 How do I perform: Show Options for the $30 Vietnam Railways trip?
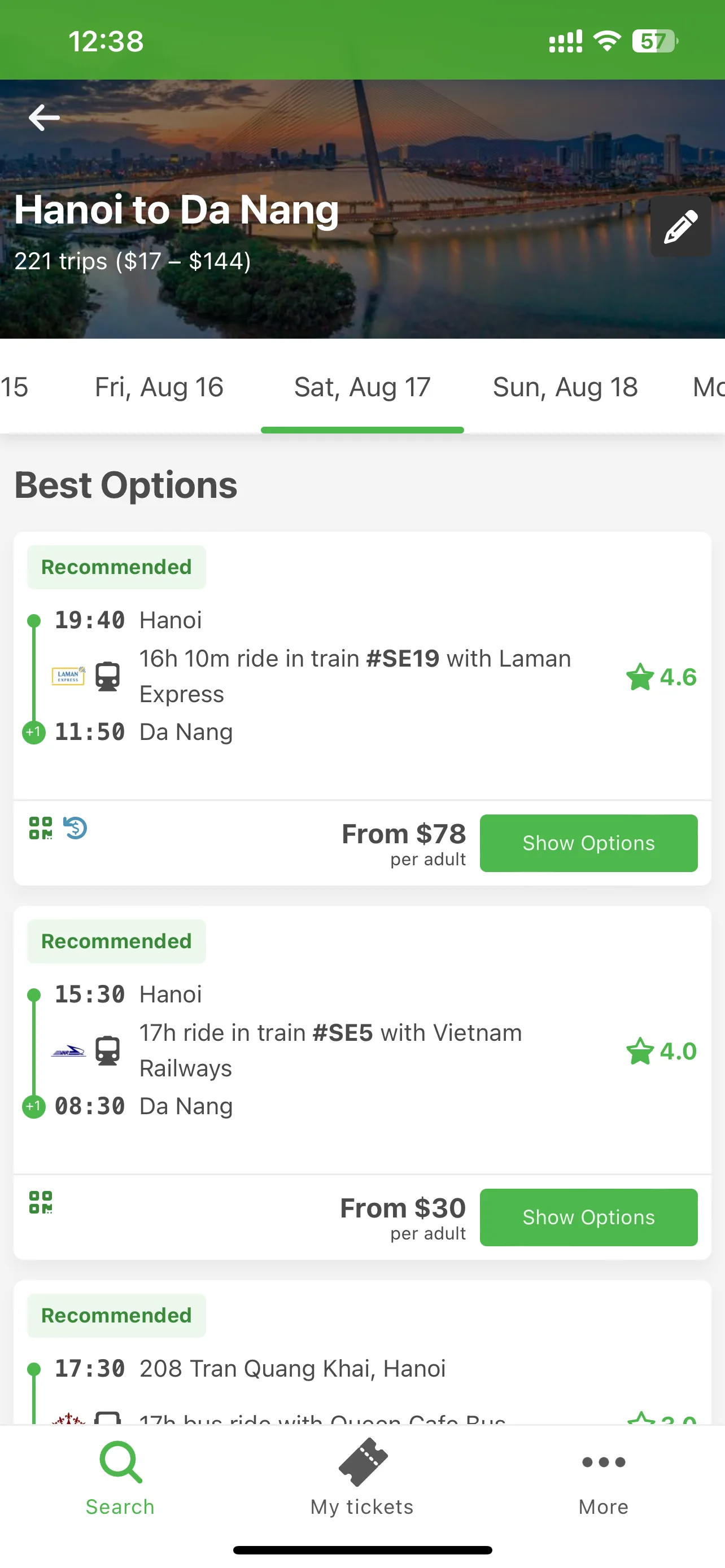(x=589, y=1217)
